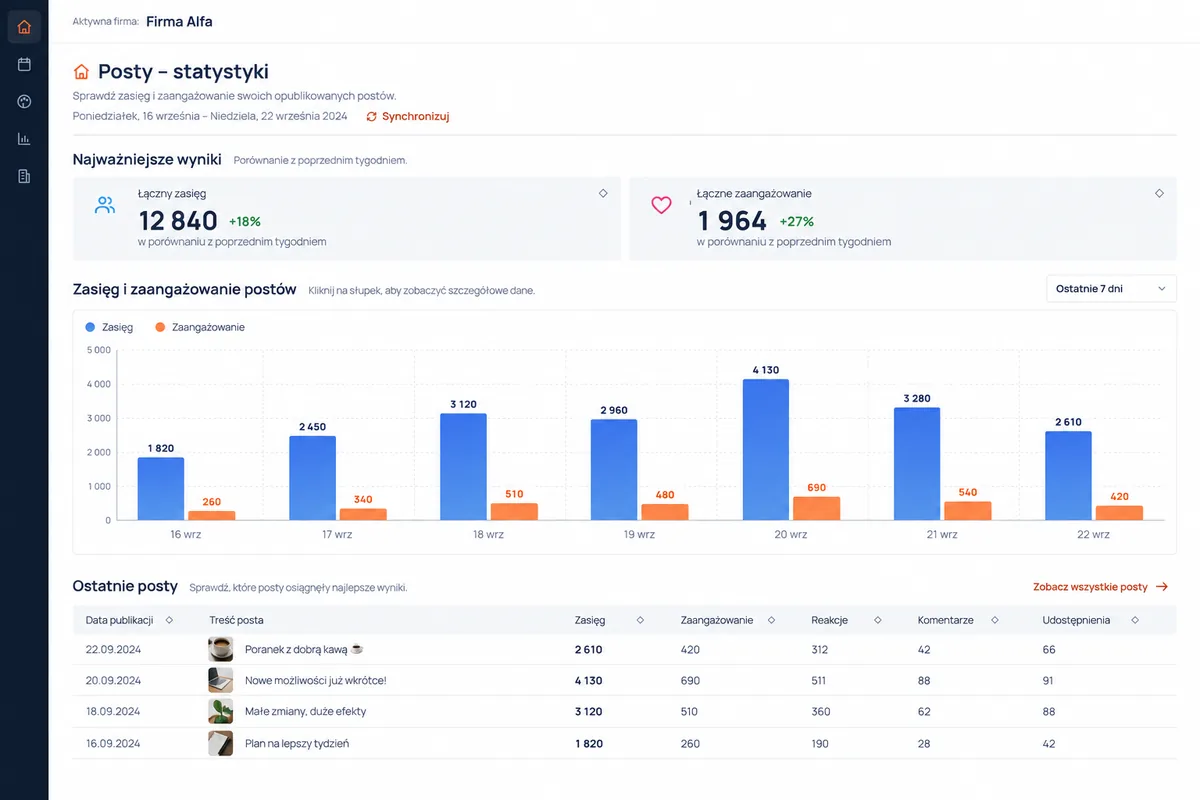Viewport: 1200px width, 800px height.
Task: Click date 20.09.2024 in table
Action: tap(113, 681)
